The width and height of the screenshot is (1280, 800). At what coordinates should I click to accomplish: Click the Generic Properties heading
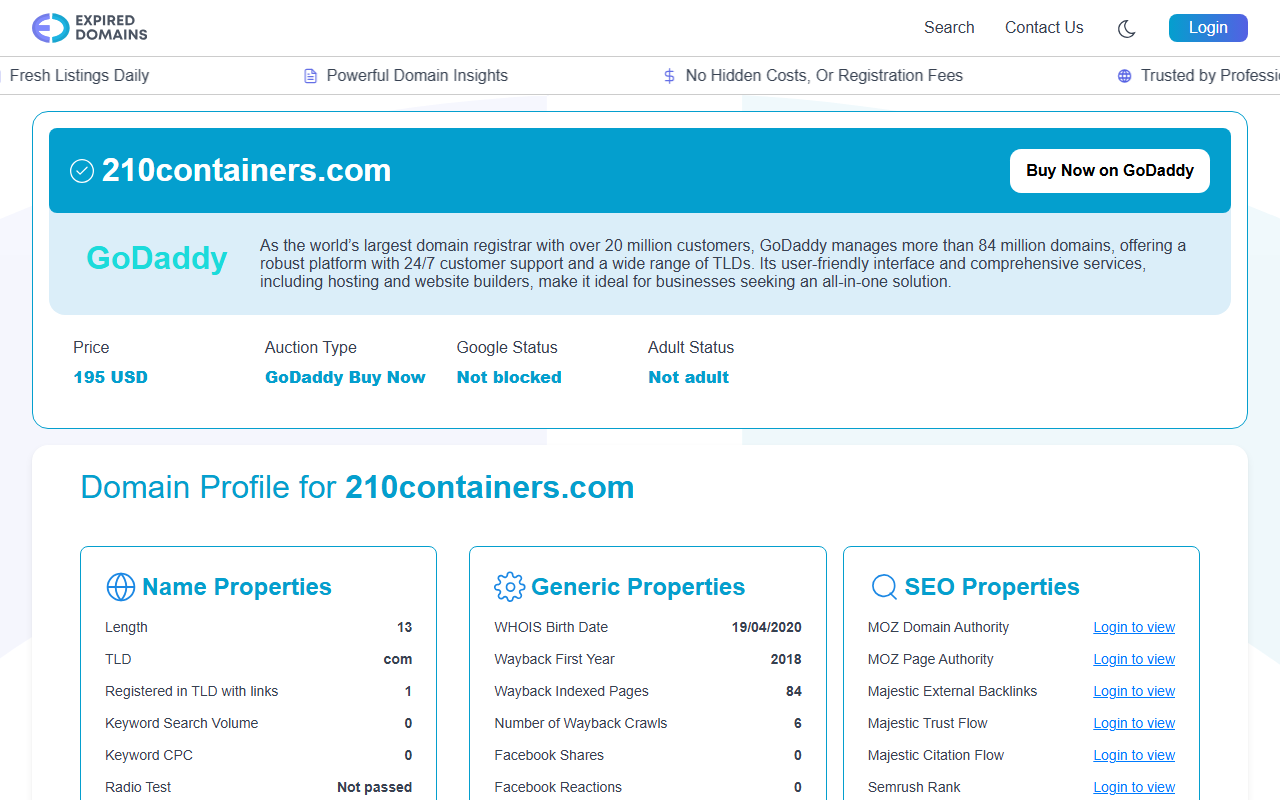[x=638, y=587]
